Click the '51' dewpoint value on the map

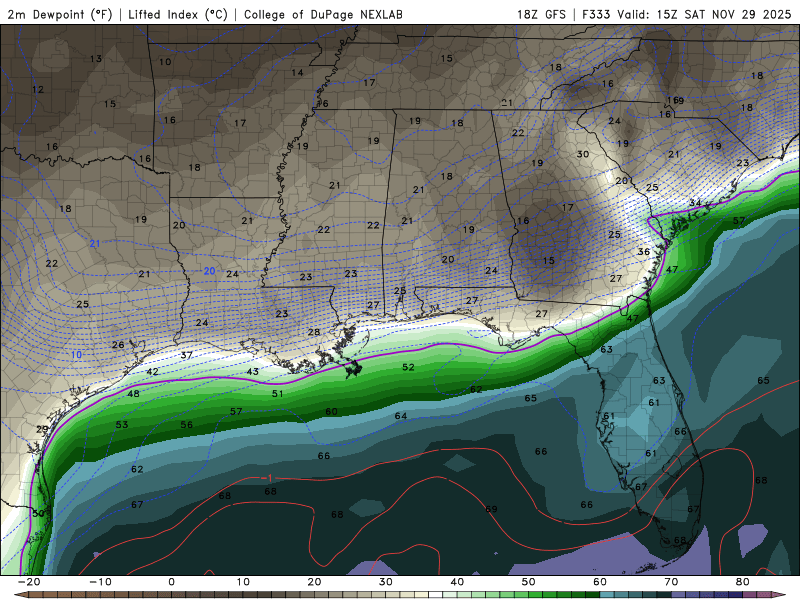[x=278, y=393]
